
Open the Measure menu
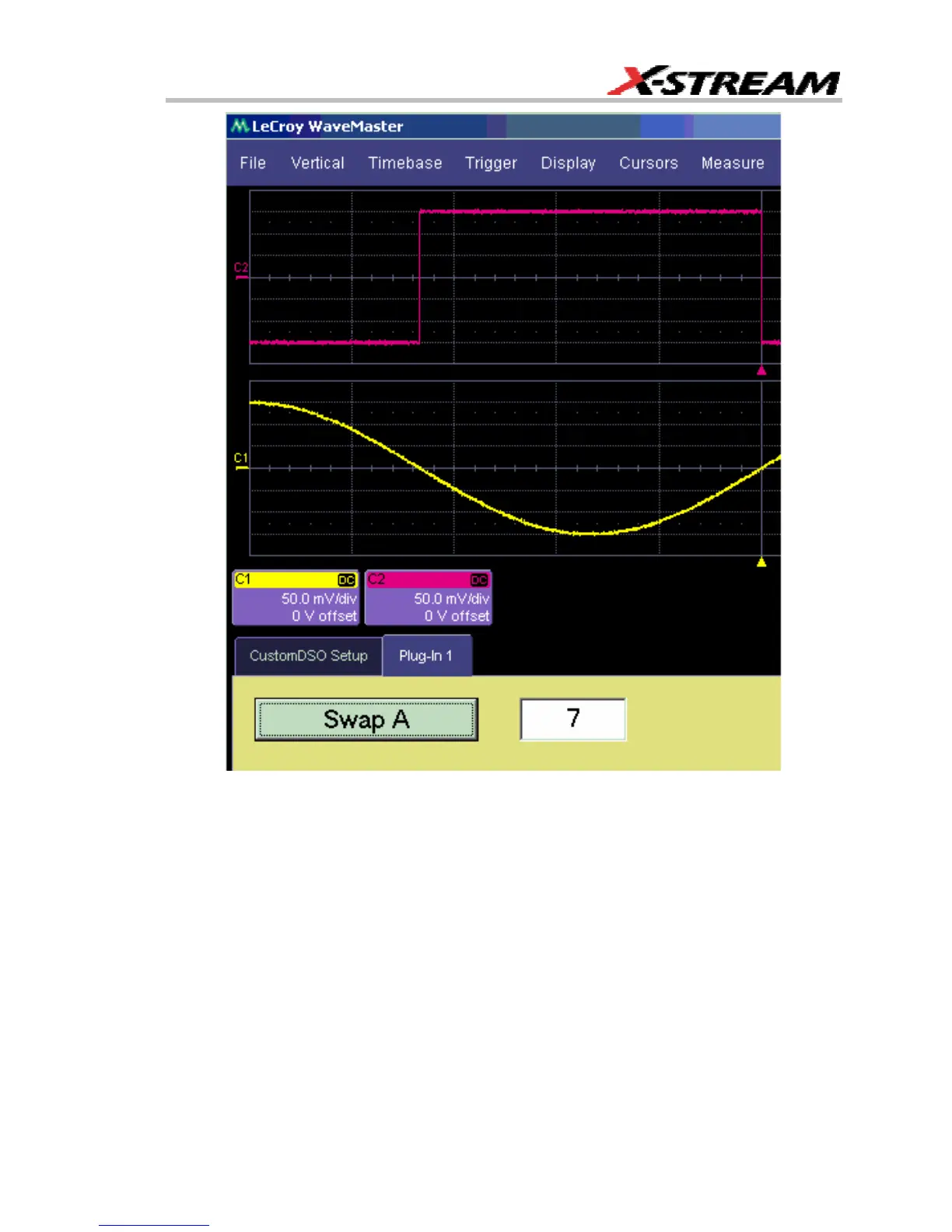[733, 163]
